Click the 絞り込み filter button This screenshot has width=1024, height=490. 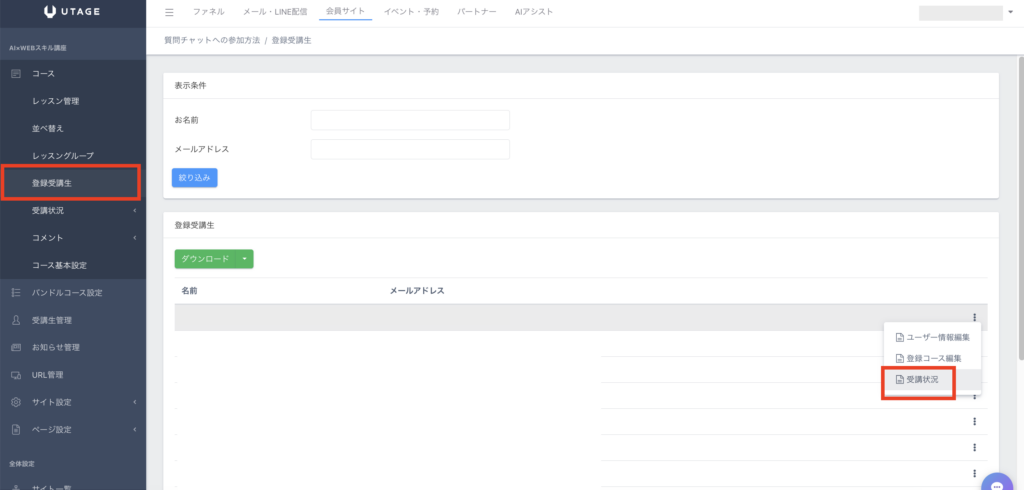click(x=195, y=178)
